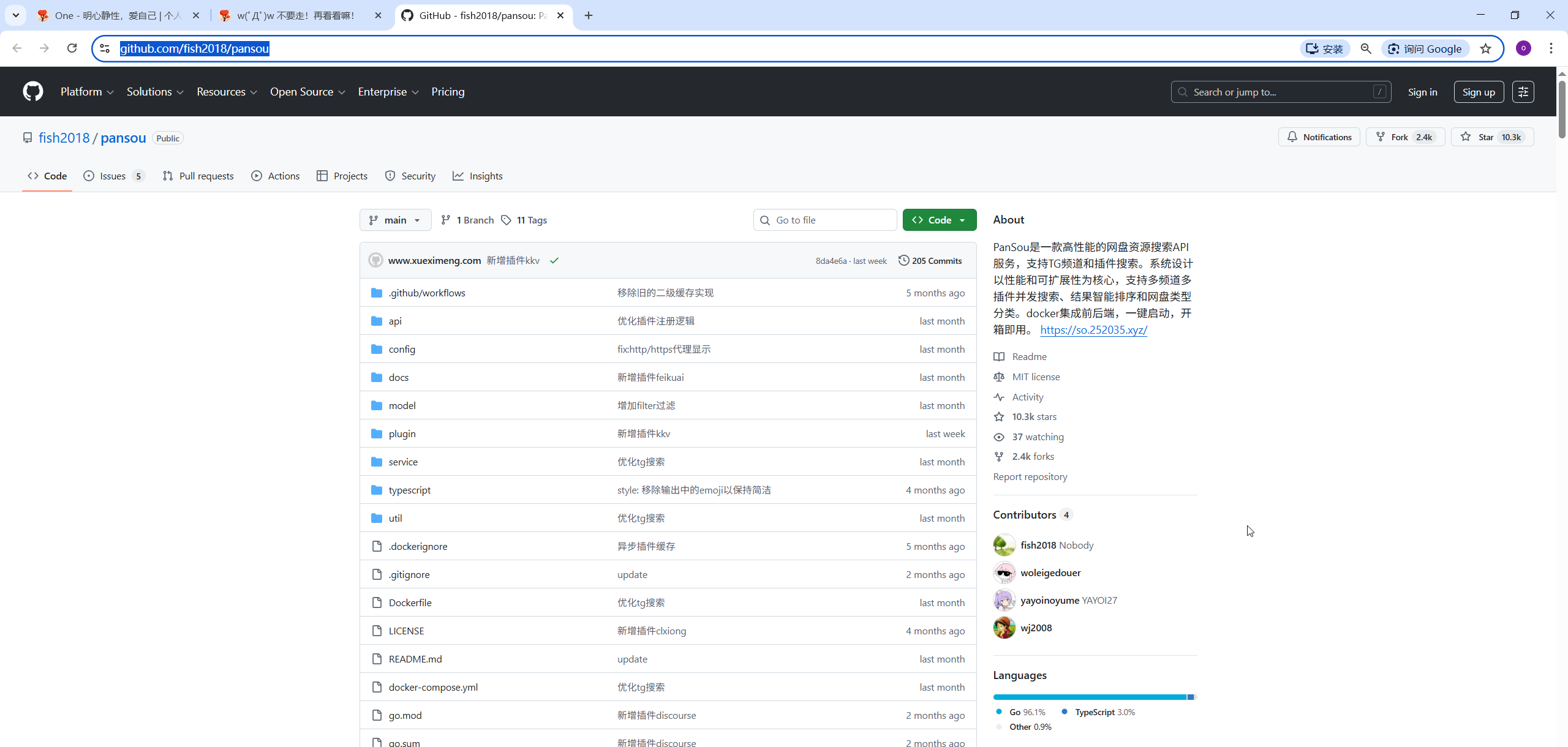Click the Notifications bell button
Screen dimensions: 1568x747
(1319, 137)
